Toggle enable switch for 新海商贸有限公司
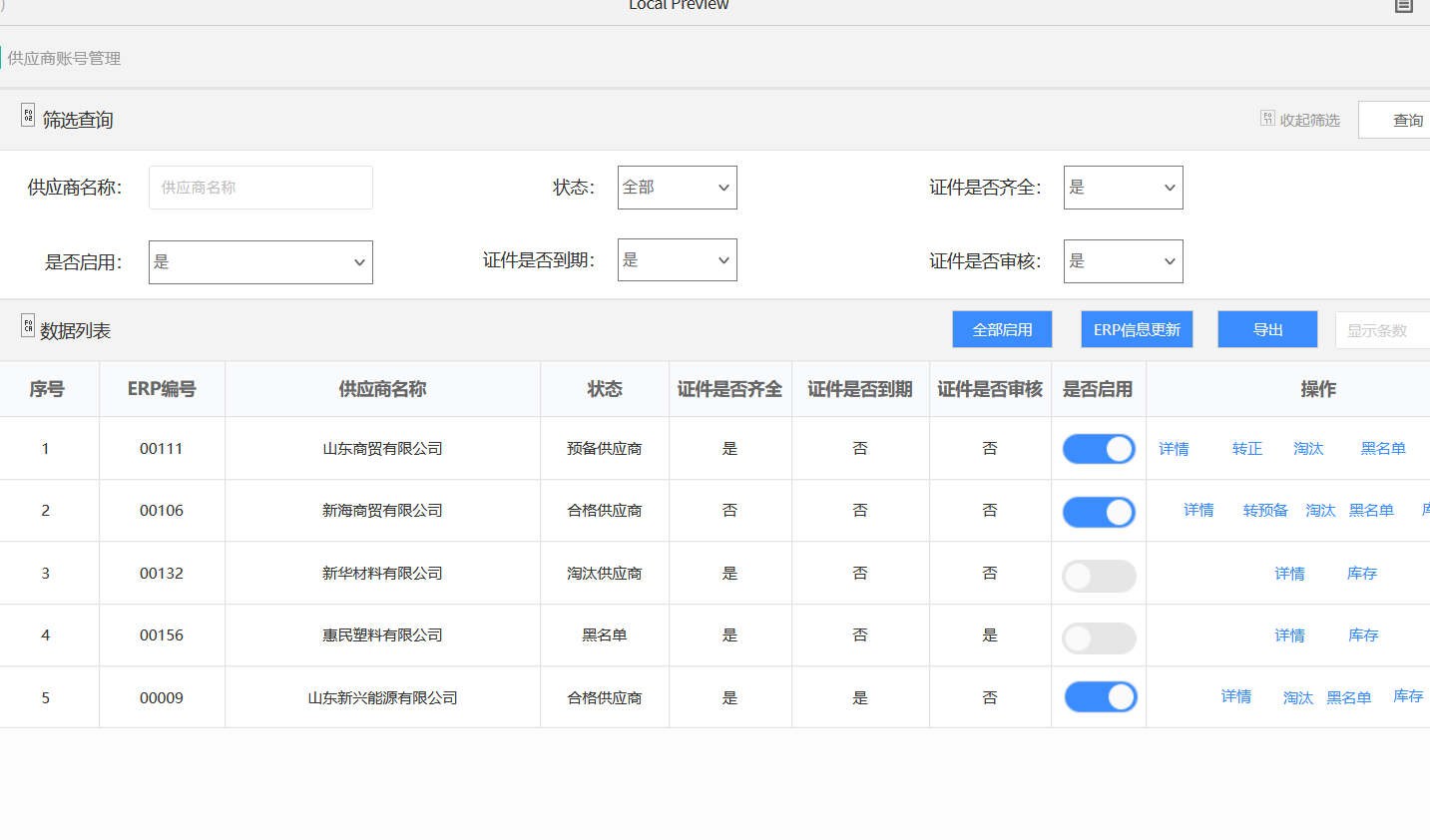Screen dimensions: 1430x840 pos(1099,512)
